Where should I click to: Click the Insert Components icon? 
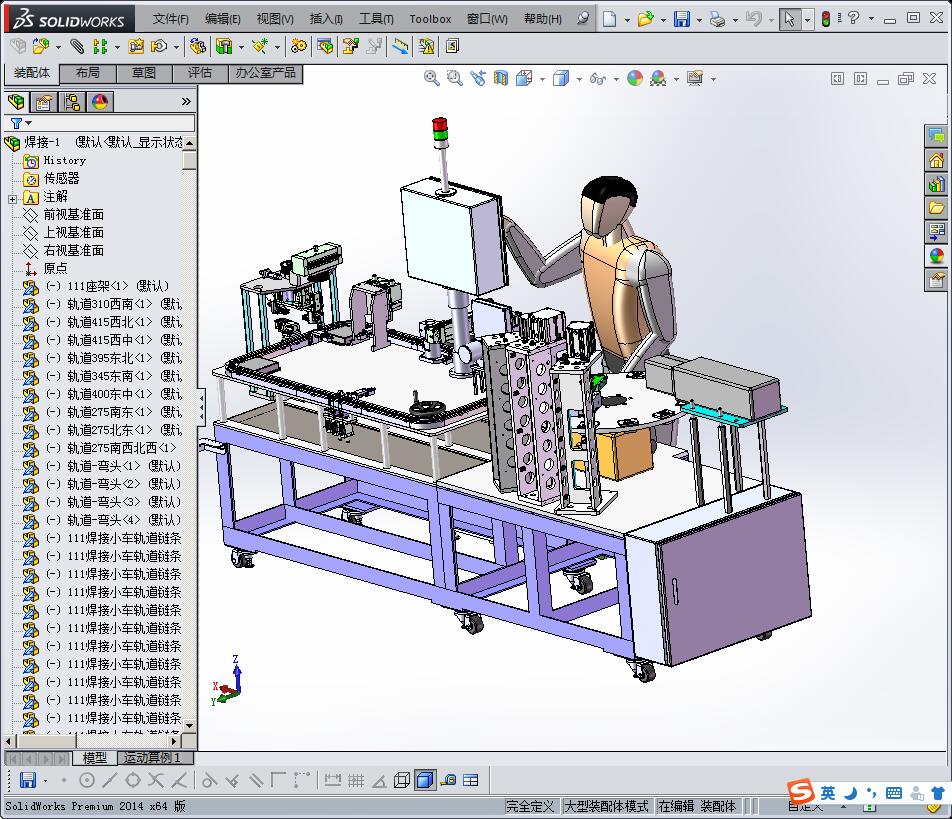[41, 46]
